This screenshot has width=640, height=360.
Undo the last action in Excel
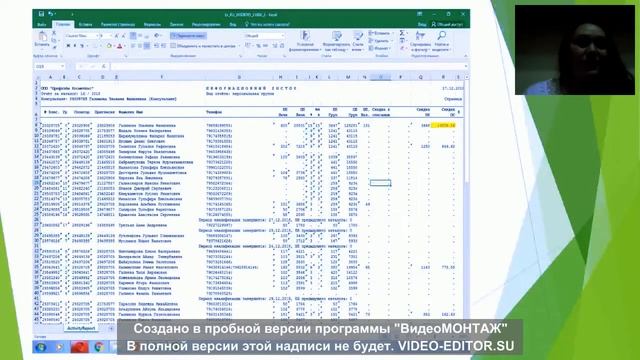(51, 14)
